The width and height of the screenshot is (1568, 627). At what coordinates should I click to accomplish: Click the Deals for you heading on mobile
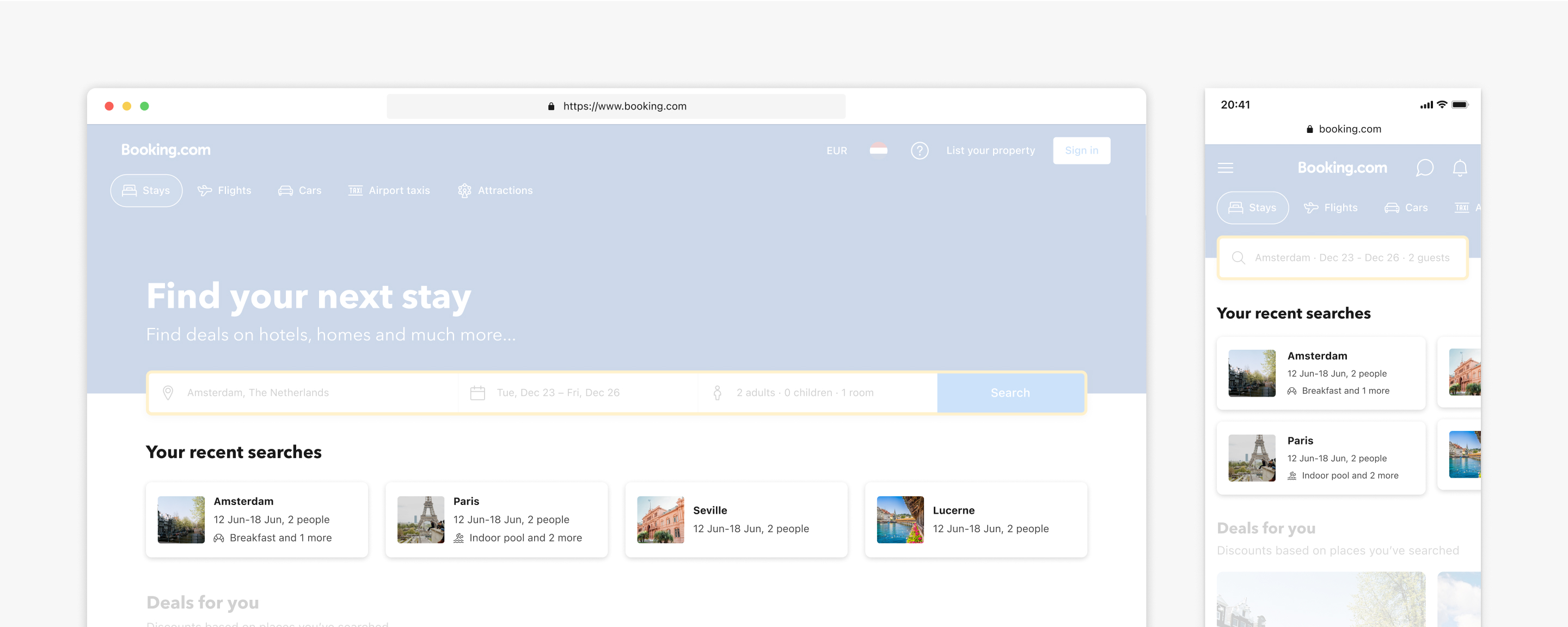click(x=1266, y=528)
